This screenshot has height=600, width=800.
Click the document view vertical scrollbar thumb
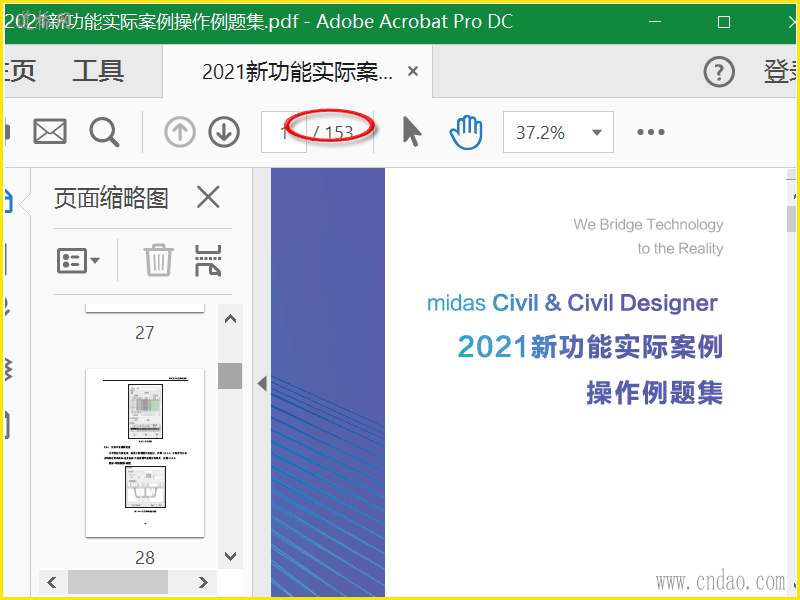[x=791, y=218]
